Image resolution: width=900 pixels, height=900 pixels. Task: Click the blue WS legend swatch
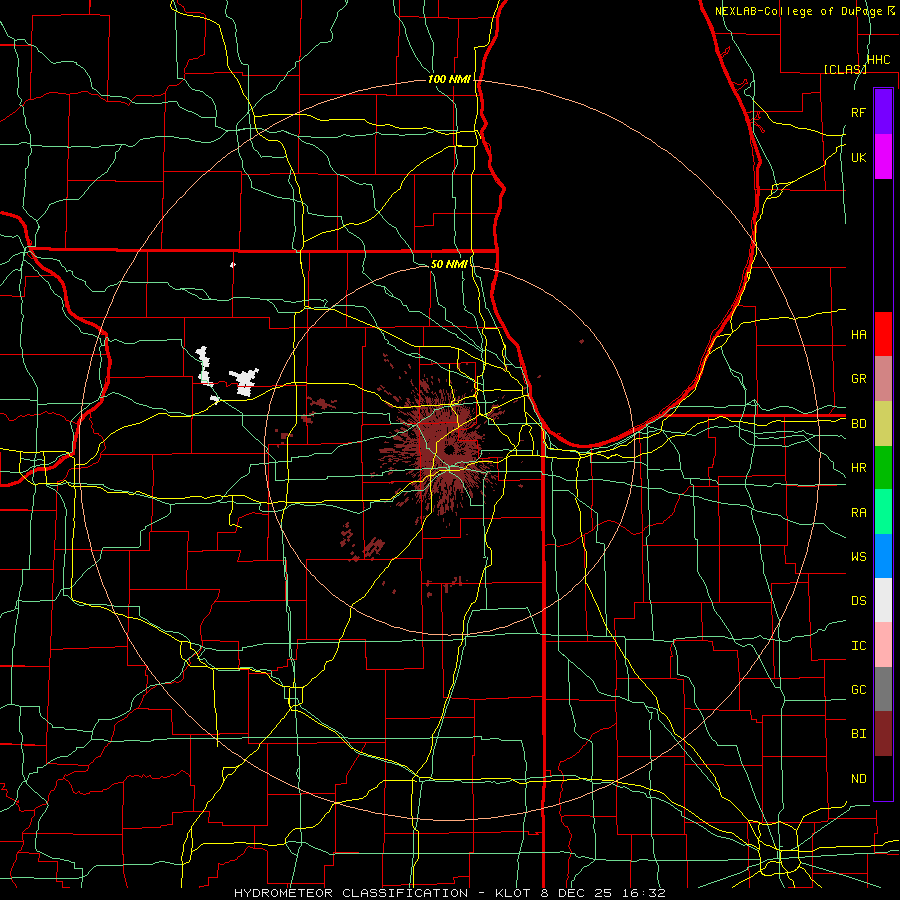[x=883, y=556]
